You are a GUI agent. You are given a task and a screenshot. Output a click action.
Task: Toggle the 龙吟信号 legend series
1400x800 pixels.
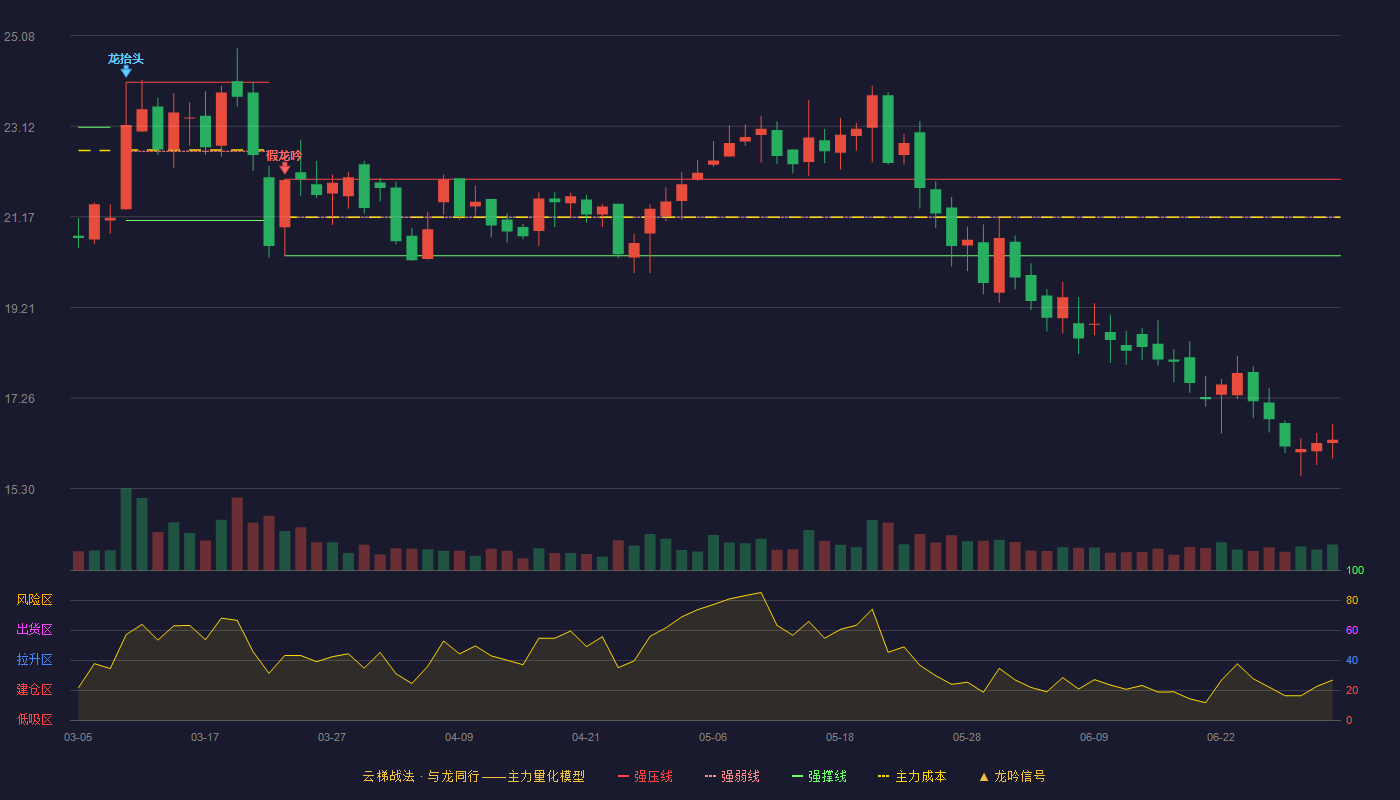click(x=1012, y=776)
